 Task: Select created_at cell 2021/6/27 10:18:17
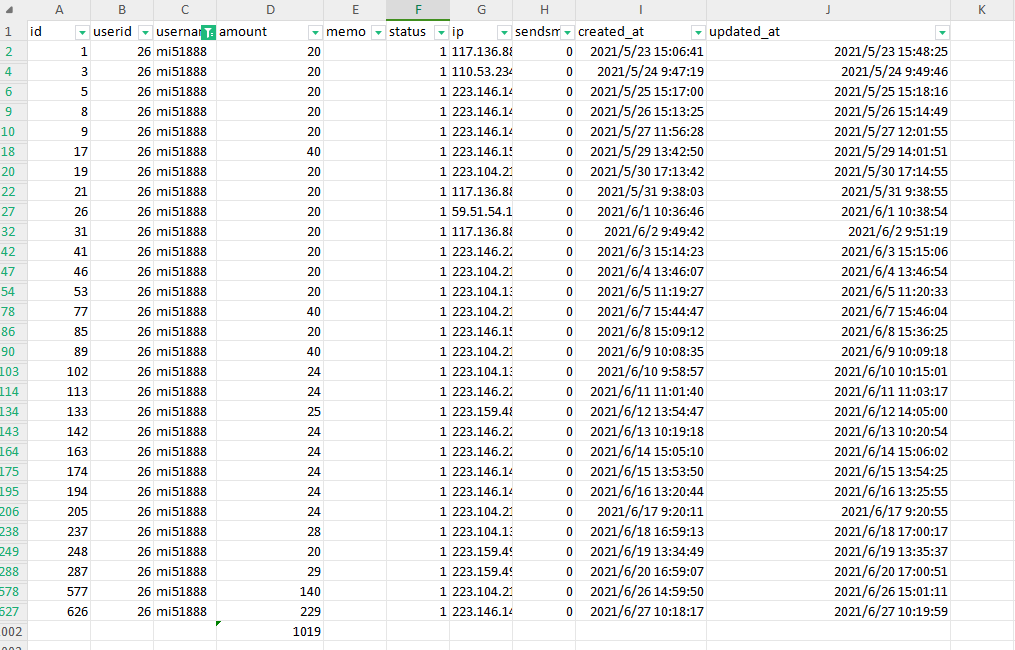point(641,612)
